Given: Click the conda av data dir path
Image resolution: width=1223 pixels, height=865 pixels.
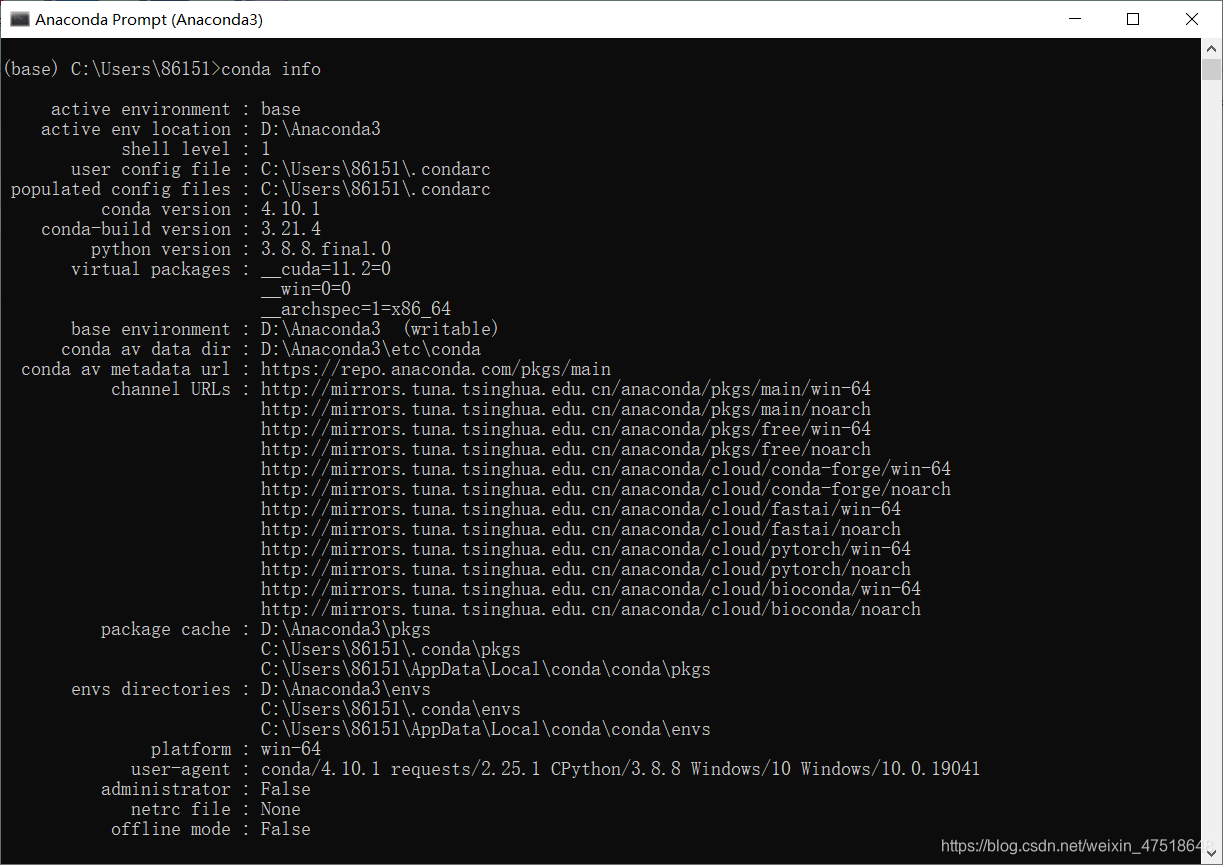Looking at the screenshot, I should 371,349.
